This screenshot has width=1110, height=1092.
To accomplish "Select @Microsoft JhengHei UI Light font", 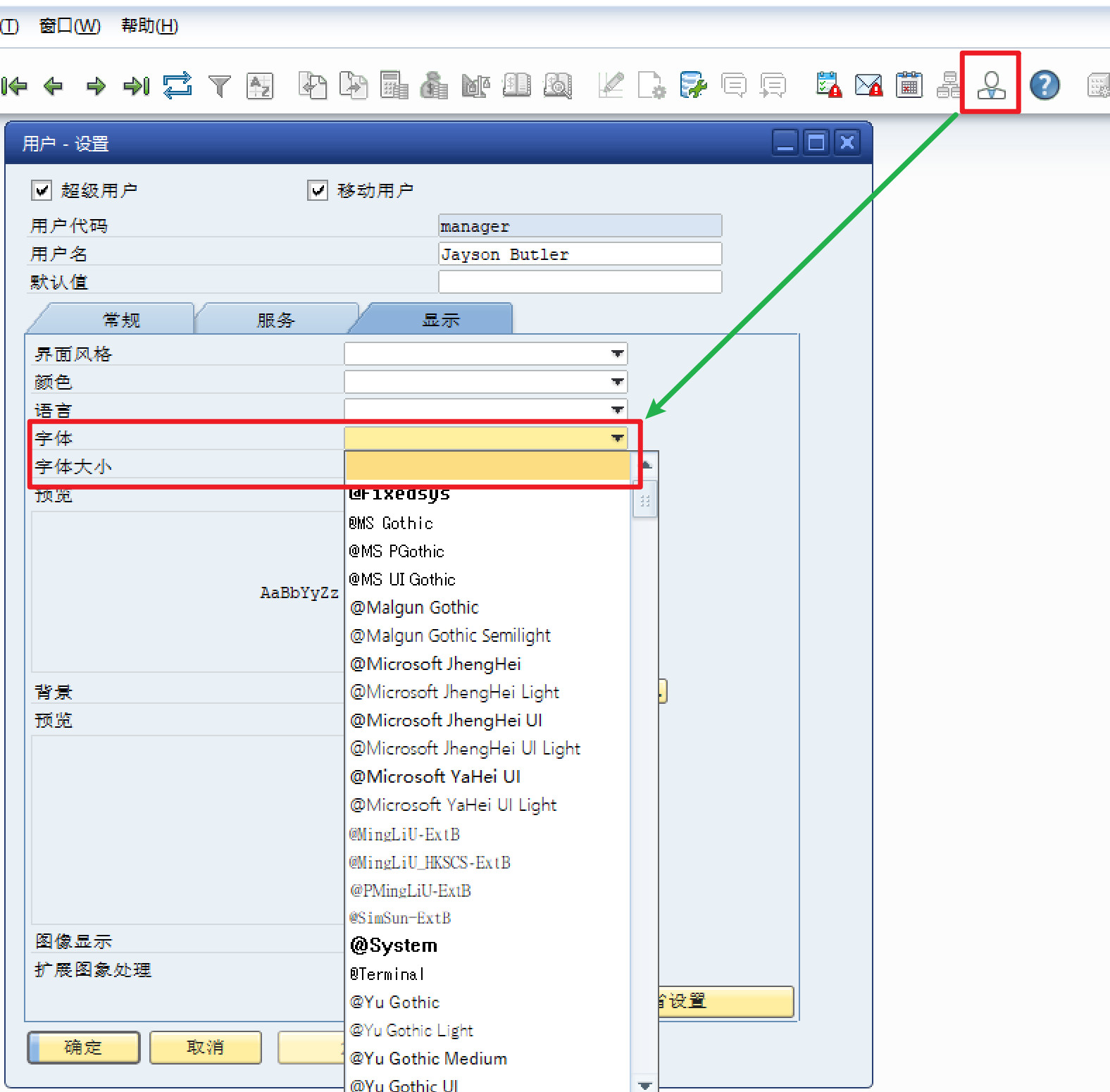I will coord(487,748).
